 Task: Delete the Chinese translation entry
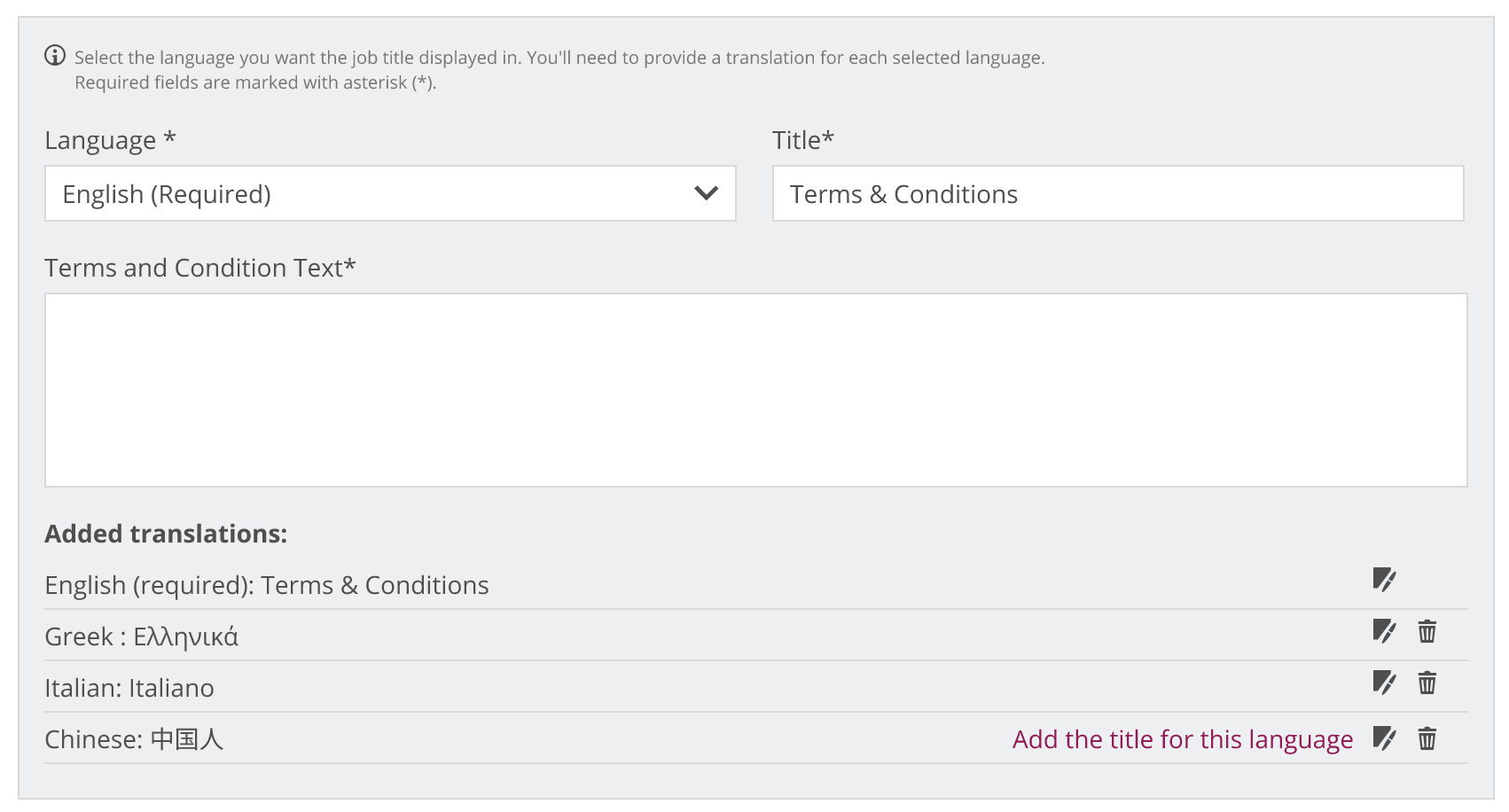pos(1427,738)
